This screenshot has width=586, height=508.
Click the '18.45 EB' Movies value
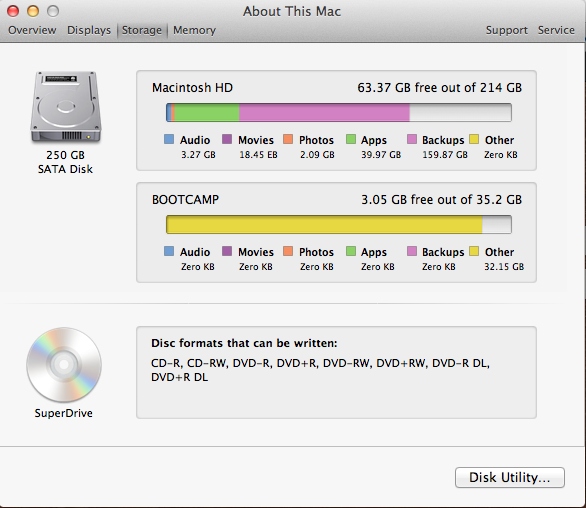[258, 155]
